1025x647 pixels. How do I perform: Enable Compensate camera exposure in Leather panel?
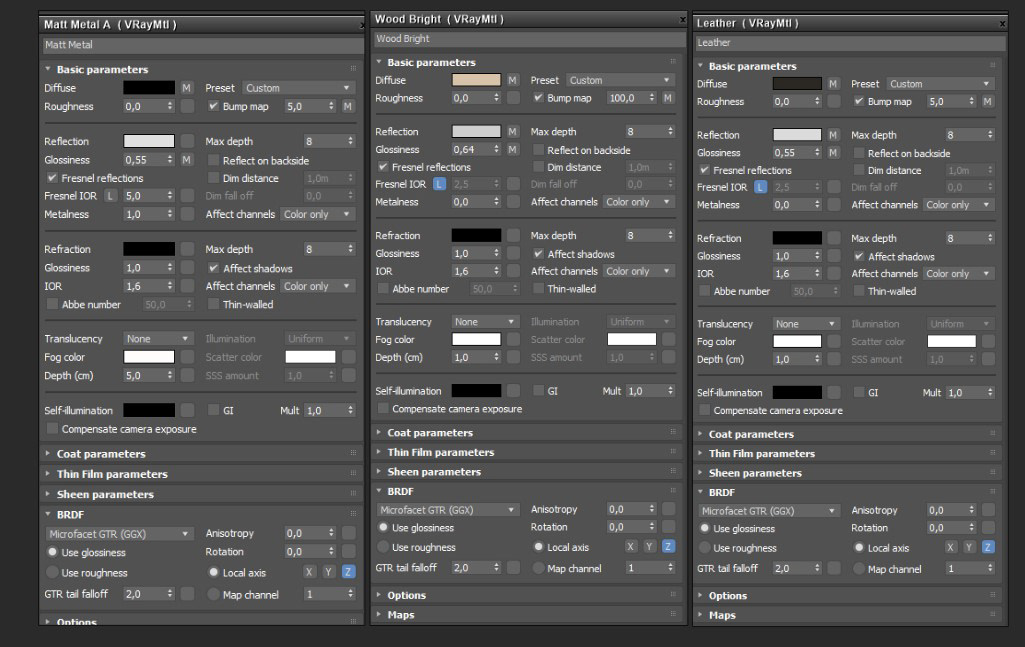point(704,410)
